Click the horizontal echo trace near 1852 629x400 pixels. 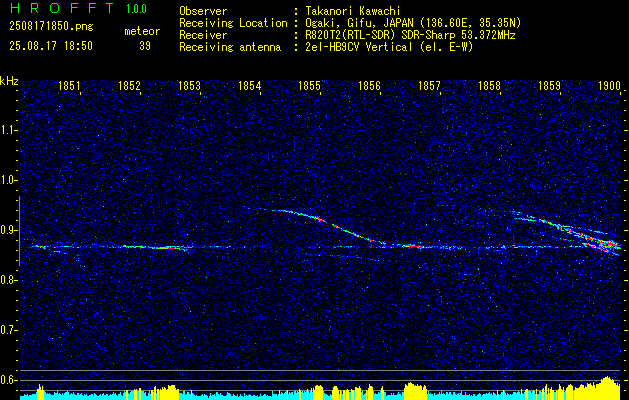[x=154, y=248]
